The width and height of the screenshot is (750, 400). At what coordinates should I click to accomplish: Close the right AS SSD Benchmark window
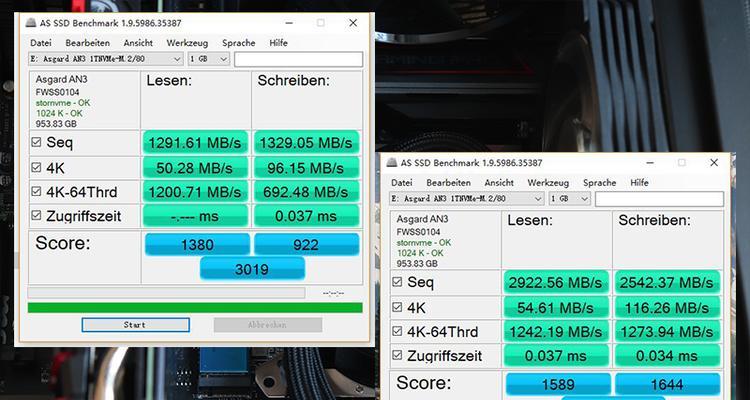[714, 163]
